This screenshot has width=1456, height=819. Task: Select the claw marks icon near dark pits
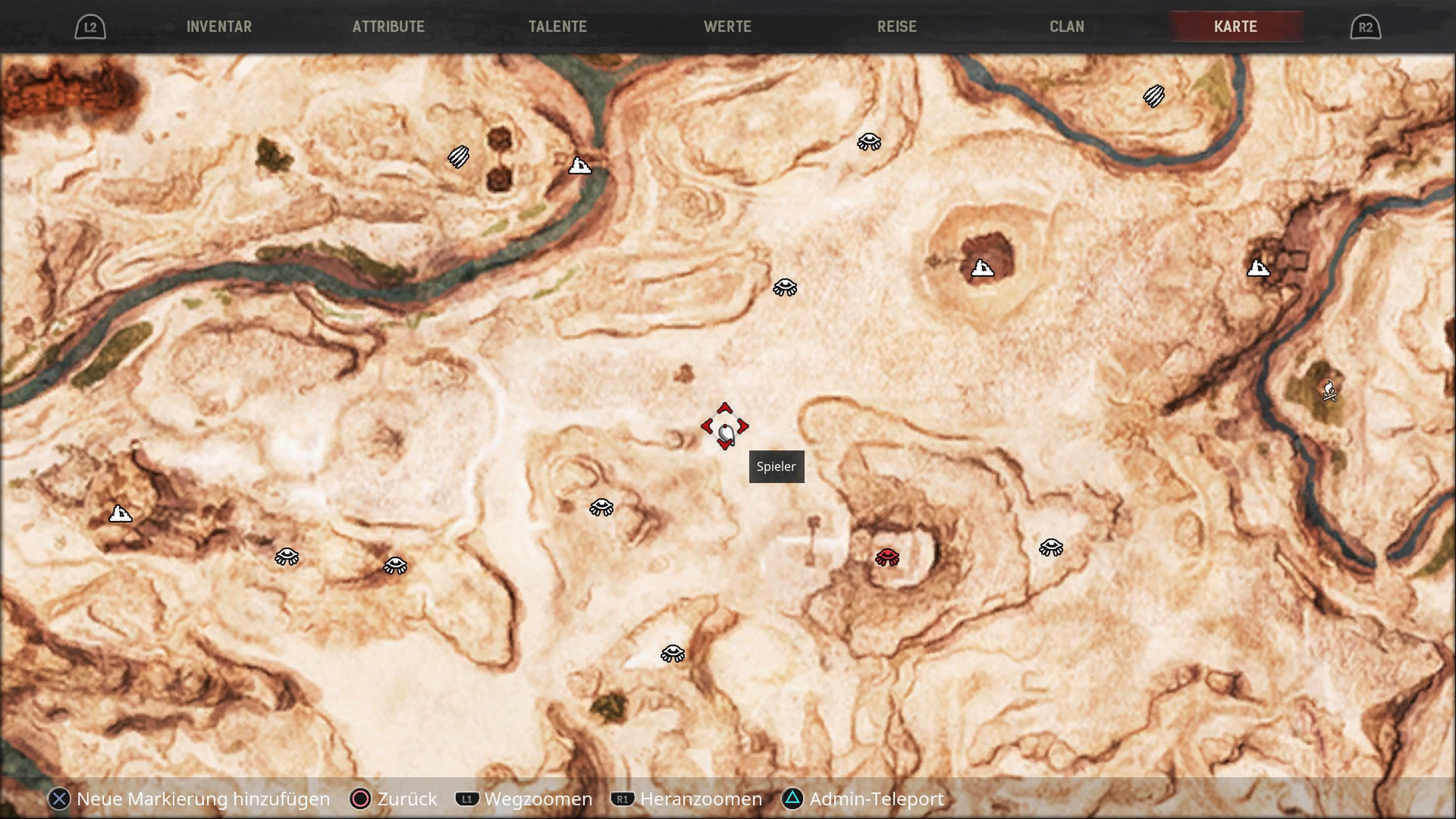[458, 156]
